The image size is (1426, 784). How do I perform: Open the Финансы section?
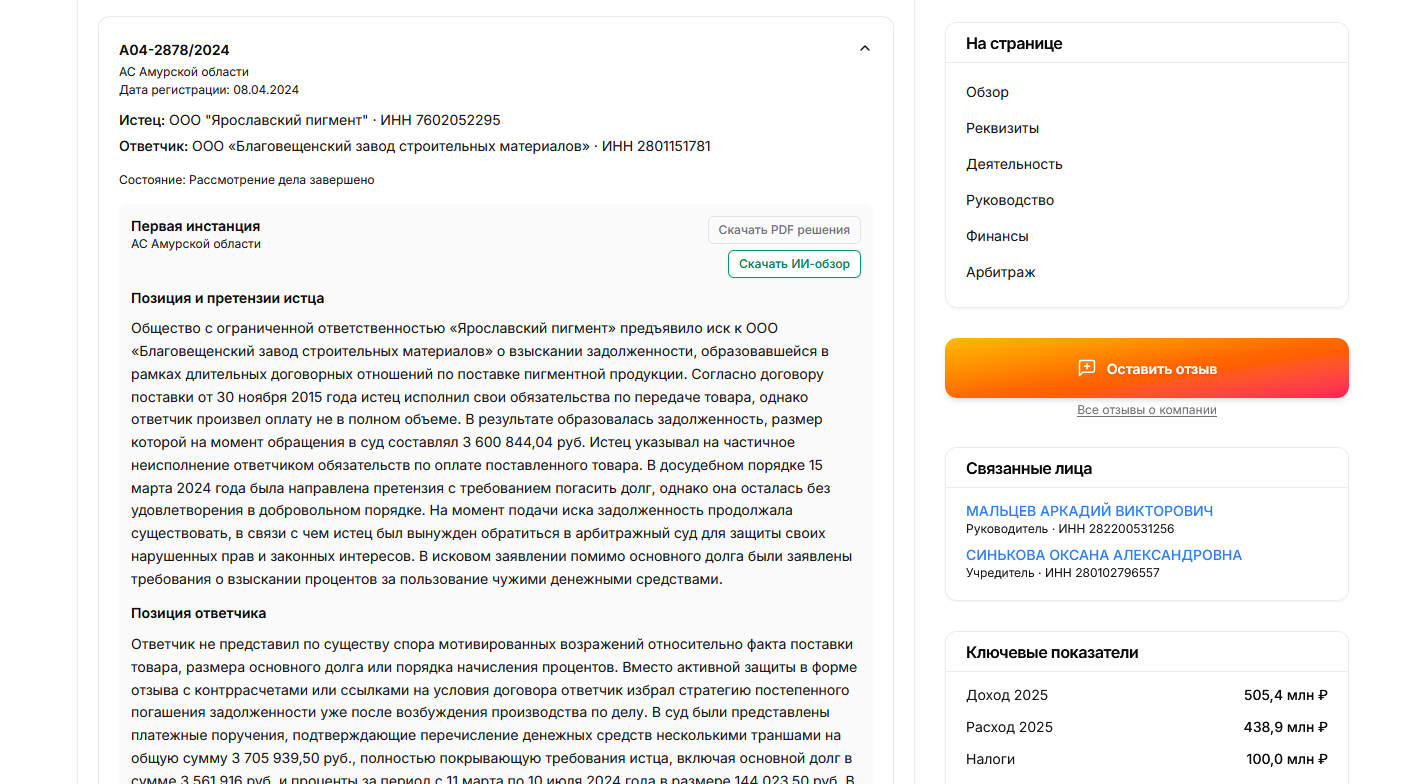997,236
